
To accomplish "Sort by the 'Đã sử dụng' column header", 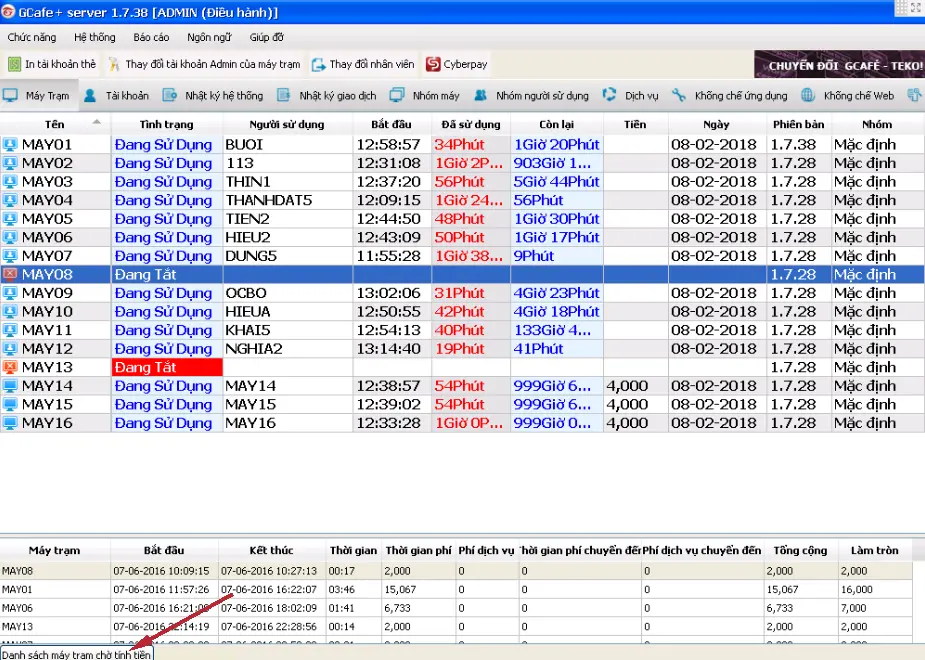I will [x=471, y=124].
